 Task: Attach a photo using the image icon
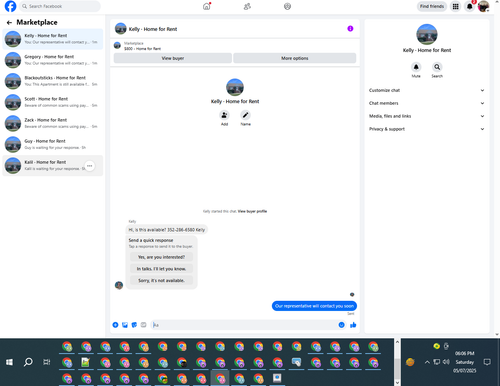click(x=125, y=325)
